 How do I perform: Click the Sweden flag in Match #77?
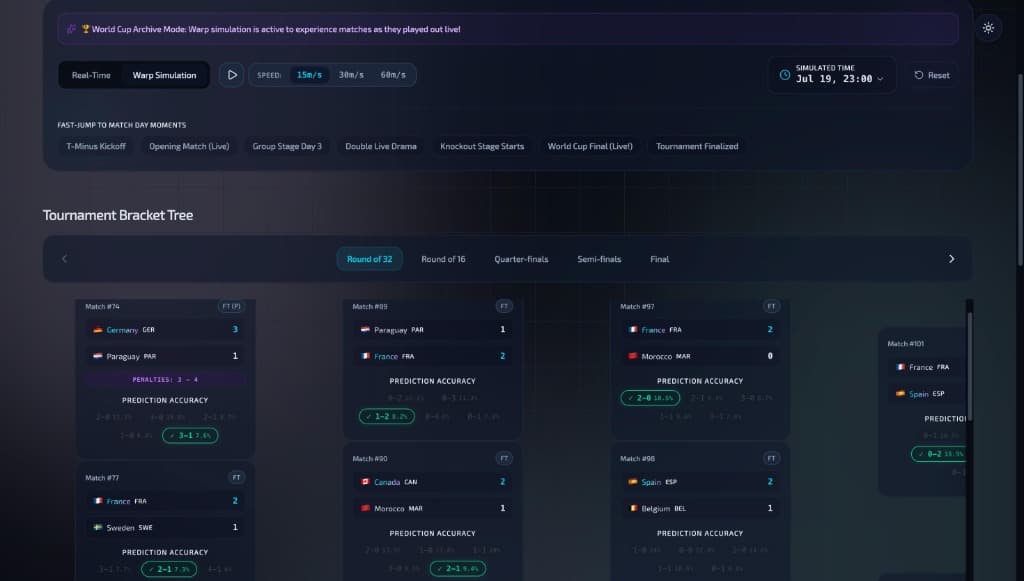click(97, 527)
